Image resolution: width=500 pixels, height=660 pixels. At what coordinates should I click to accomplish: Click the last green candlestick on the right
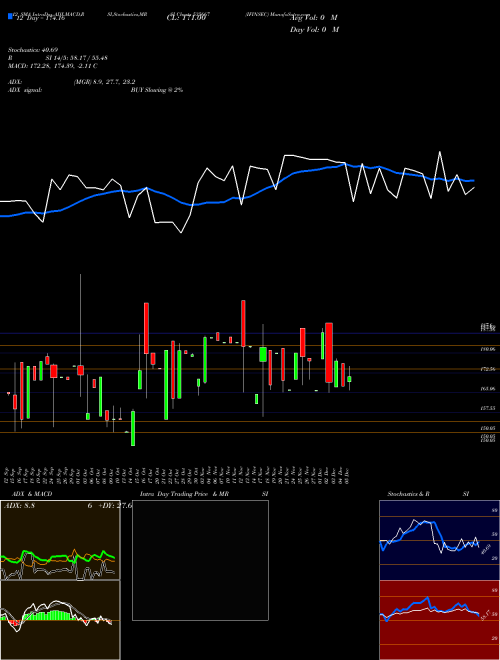349,379
